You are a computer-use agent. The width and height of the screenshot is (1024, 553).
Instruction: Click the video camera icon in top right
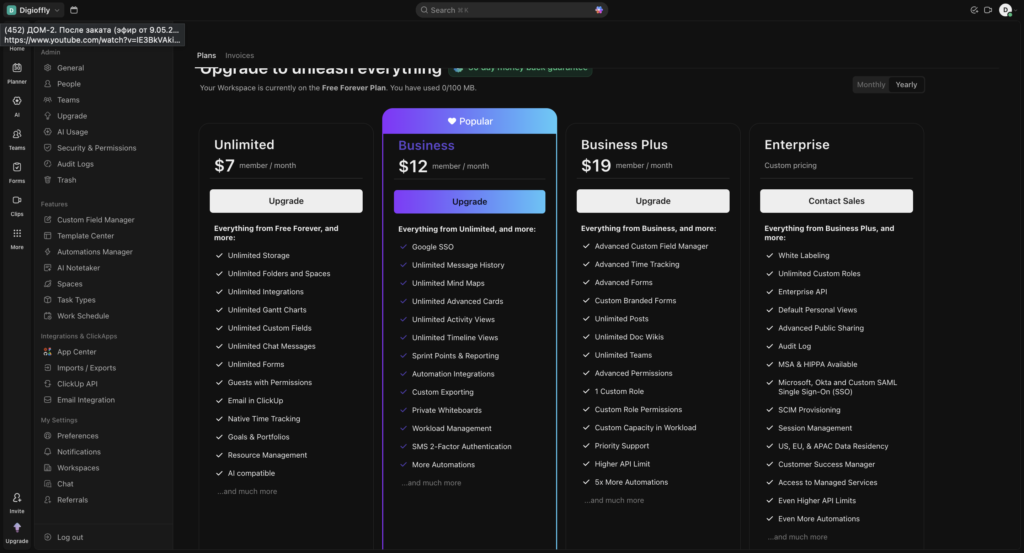click(988, 10)
